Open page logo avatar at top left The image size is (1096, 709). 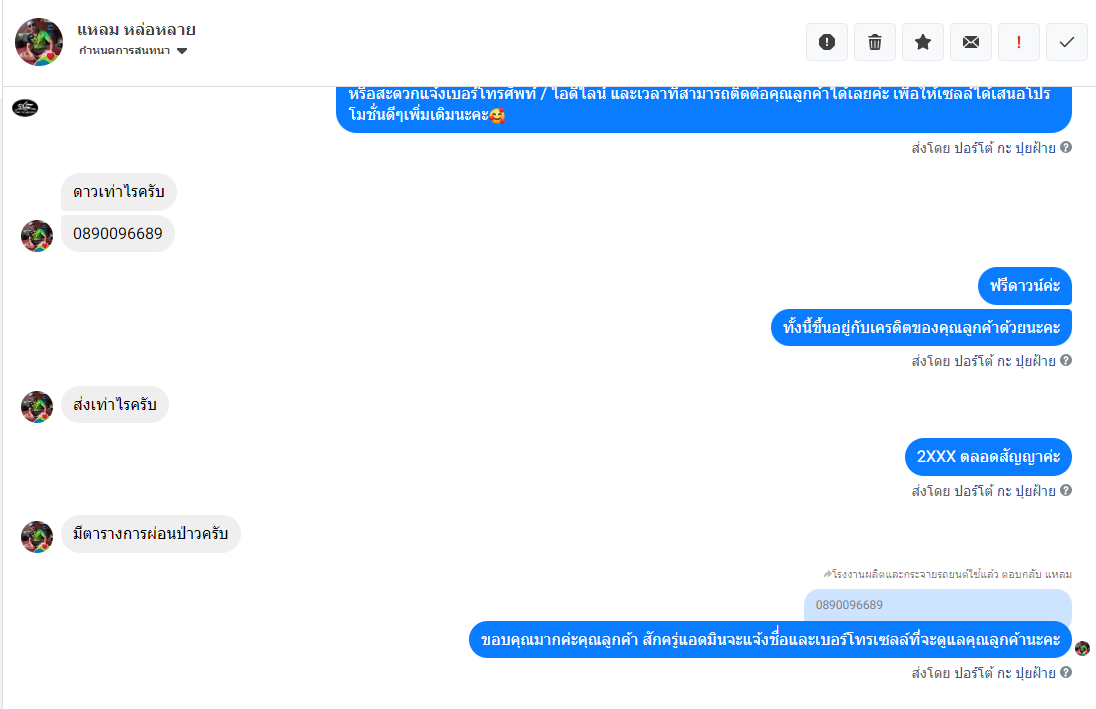pyautogui.click(x=25, y=108)
